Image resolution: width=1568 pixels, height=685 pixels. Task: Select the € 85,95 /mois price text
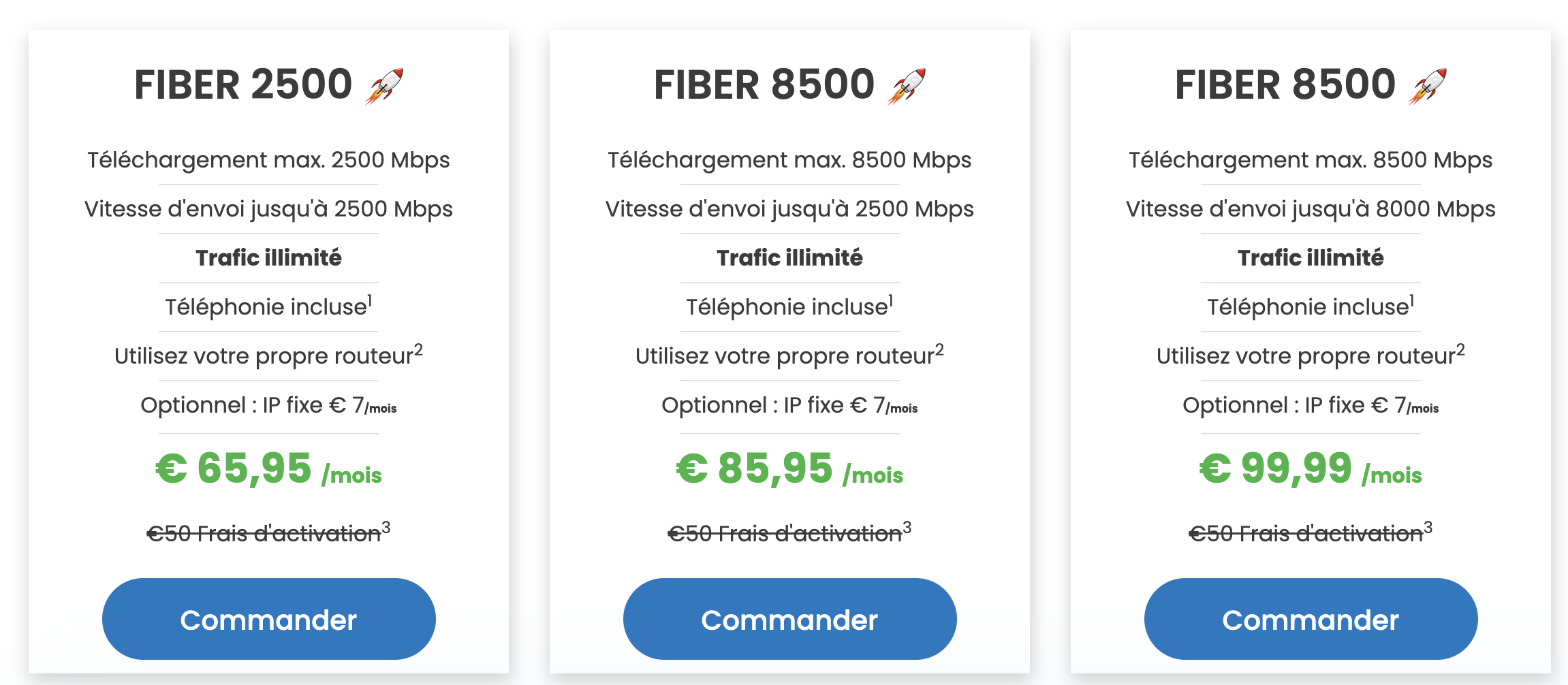pyautogui.click(x=789, y=469)
